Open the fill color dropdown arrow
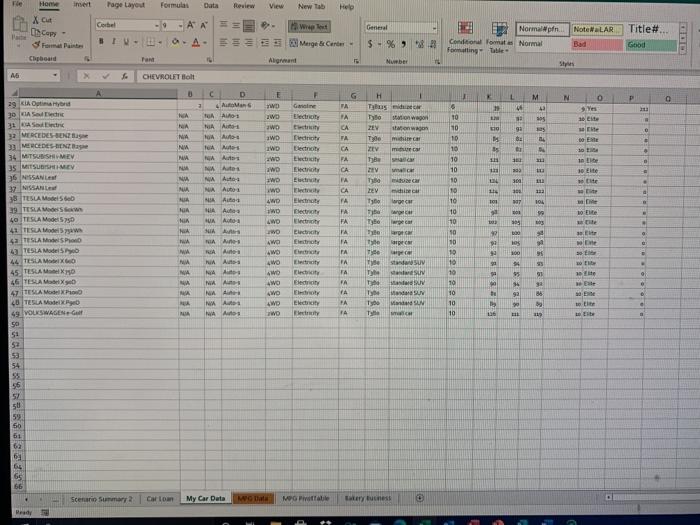700x525 pixels. [x=184, y=43]
